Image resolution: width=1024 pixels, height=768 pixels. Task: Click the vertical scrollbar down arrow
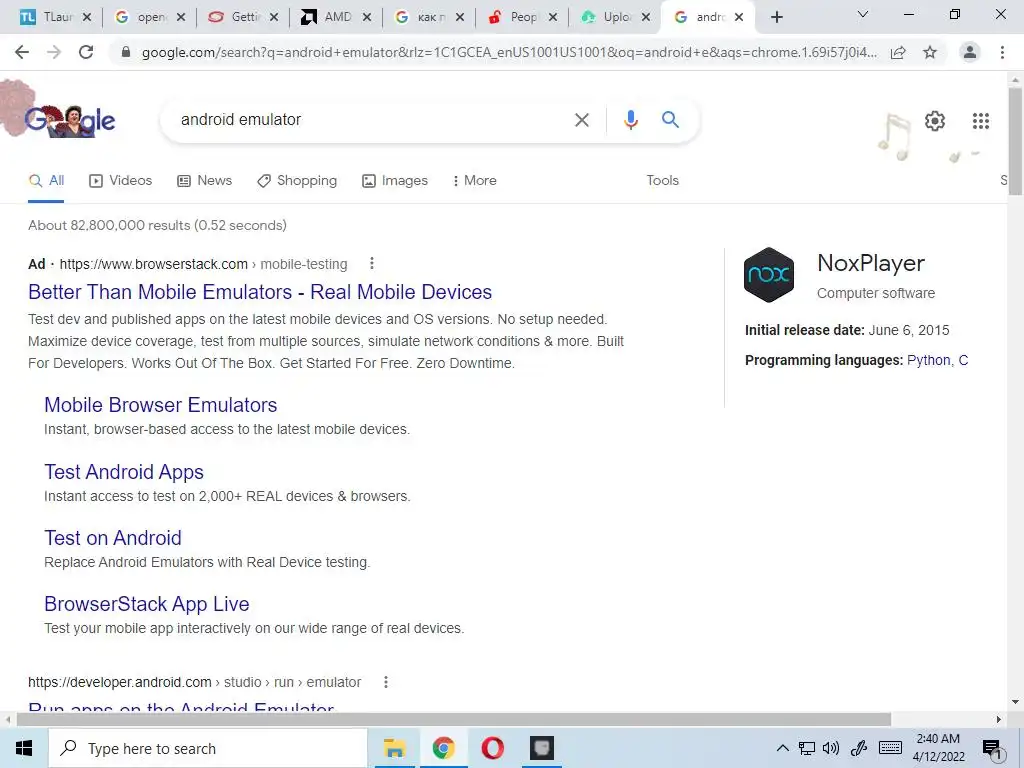click(1015, 703)
